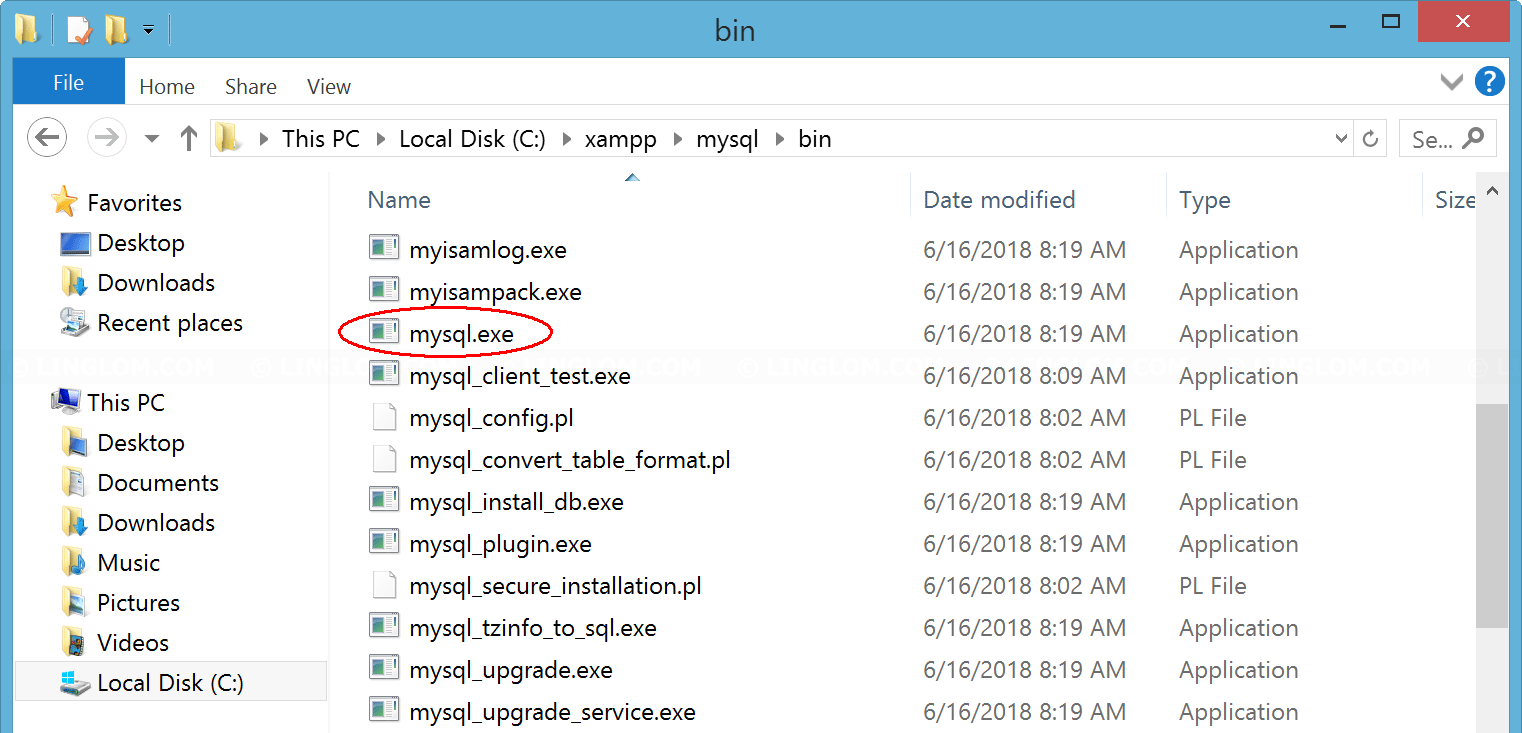The image size is (1522, 733).
Task: Click This PC in the address bar
Action: 320,139
